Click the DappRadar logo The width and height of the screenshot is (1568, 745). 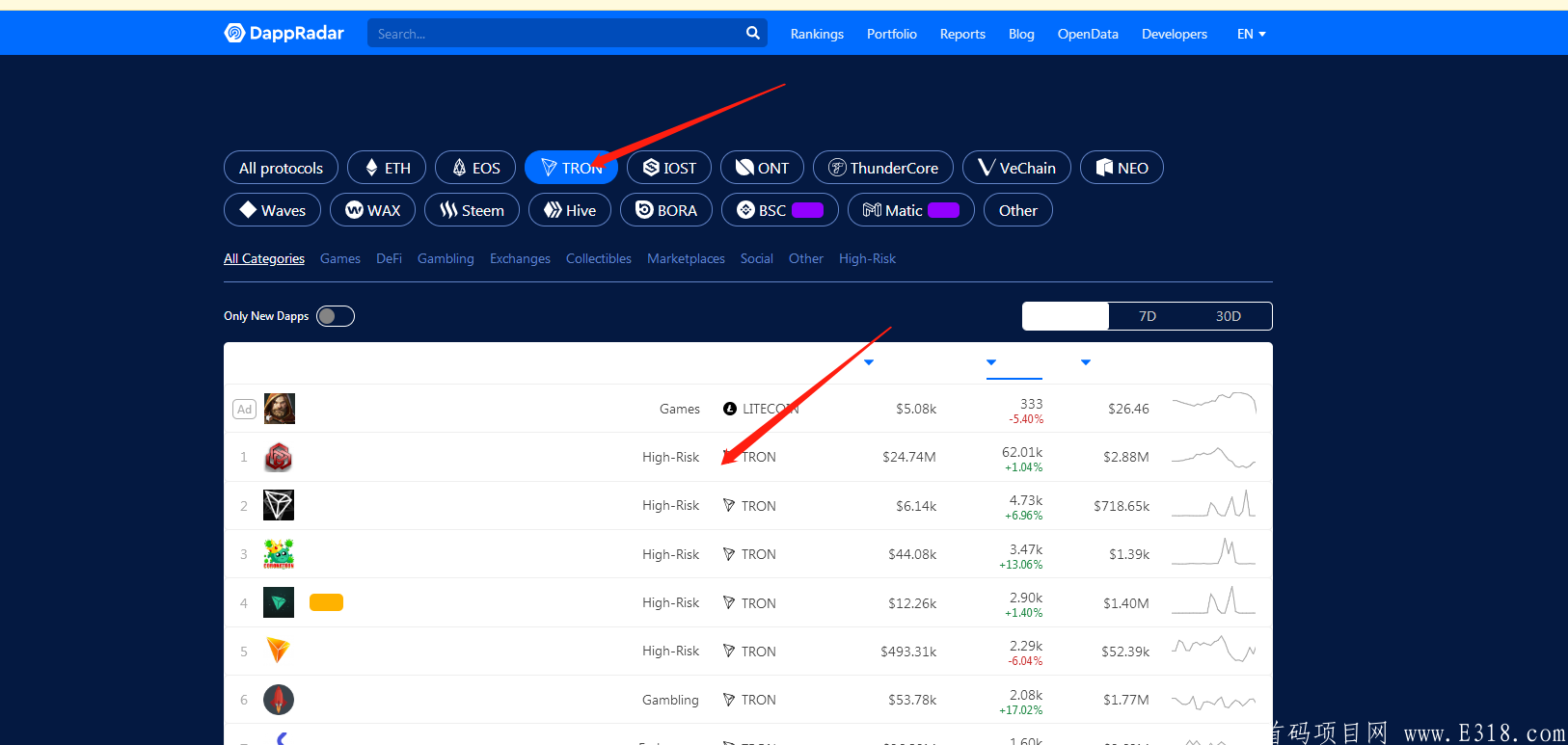tap(284, 33)
